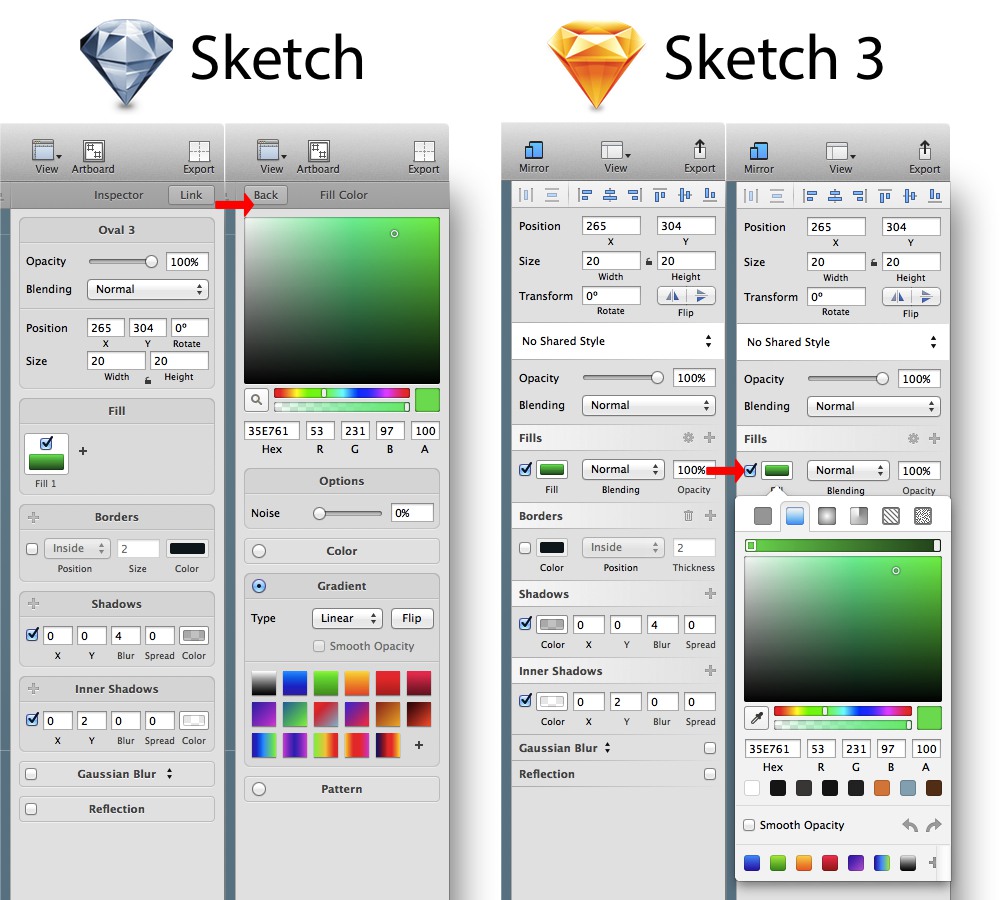Distribute horizontally in left Sketch 3 panel
The width and height of the screenshot is (1000, 900).
click(526, 195)
